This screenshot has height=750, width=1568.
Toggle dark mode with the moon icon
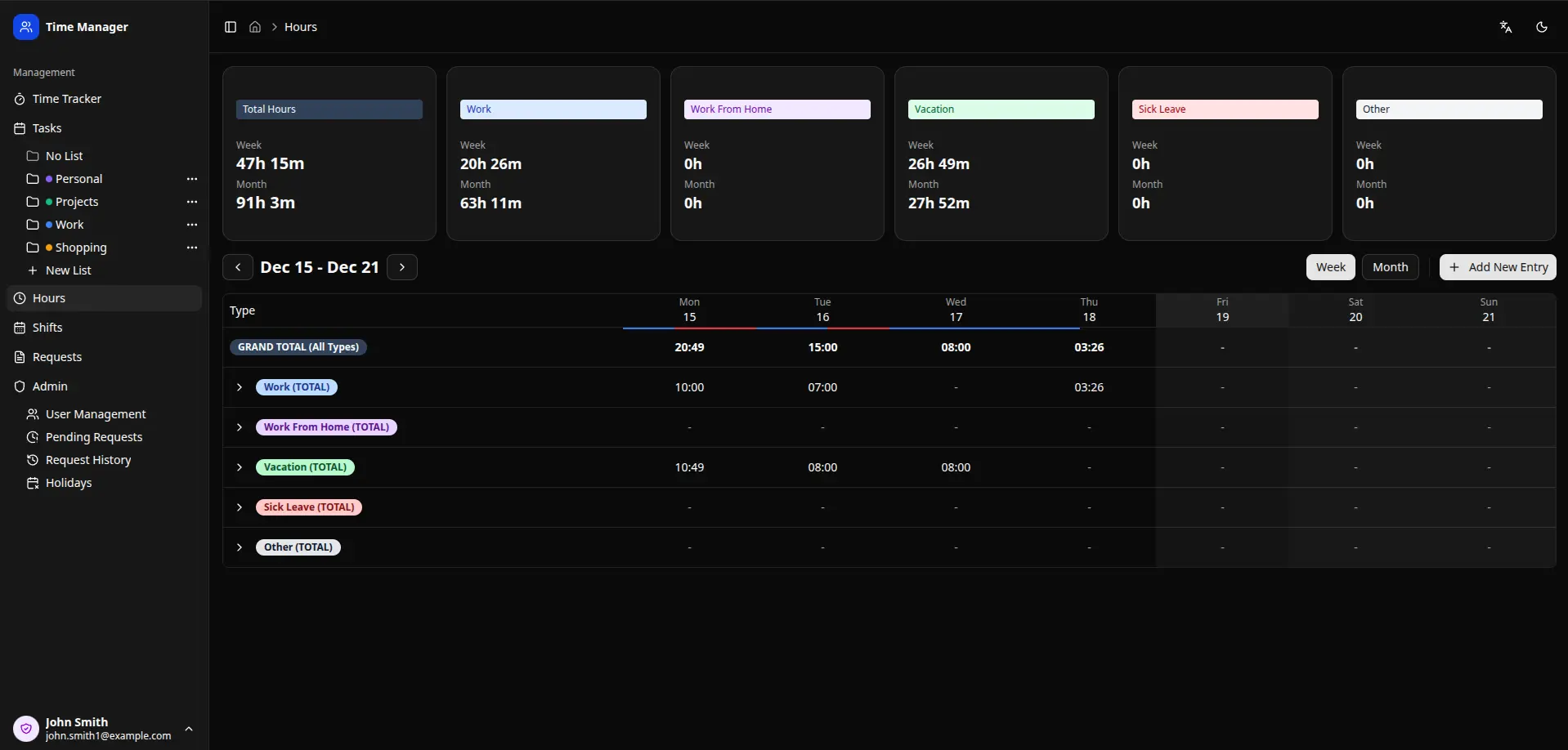[x=1542, y=27]
